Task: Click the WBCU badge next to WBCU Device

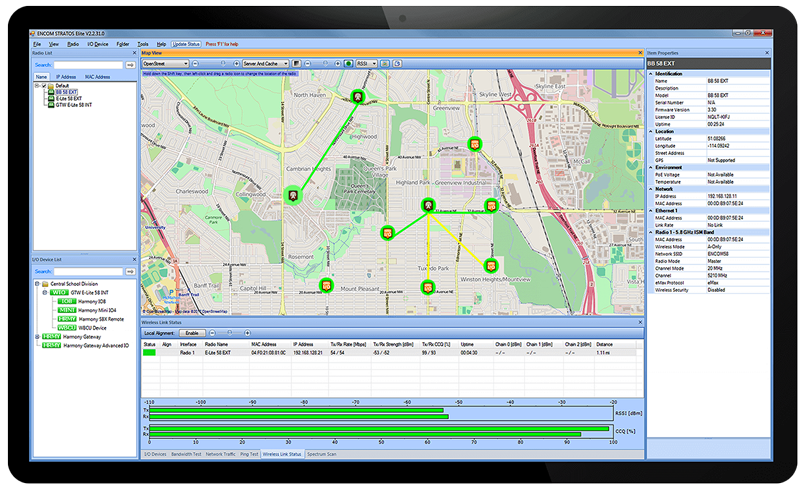Action: 67,328
